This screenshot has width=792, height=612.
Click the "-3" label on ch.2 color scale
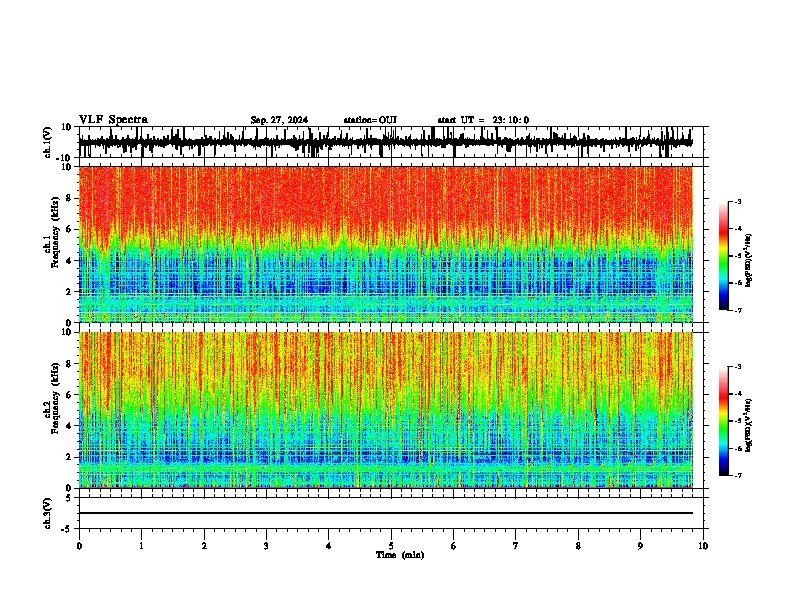point(738,367)
